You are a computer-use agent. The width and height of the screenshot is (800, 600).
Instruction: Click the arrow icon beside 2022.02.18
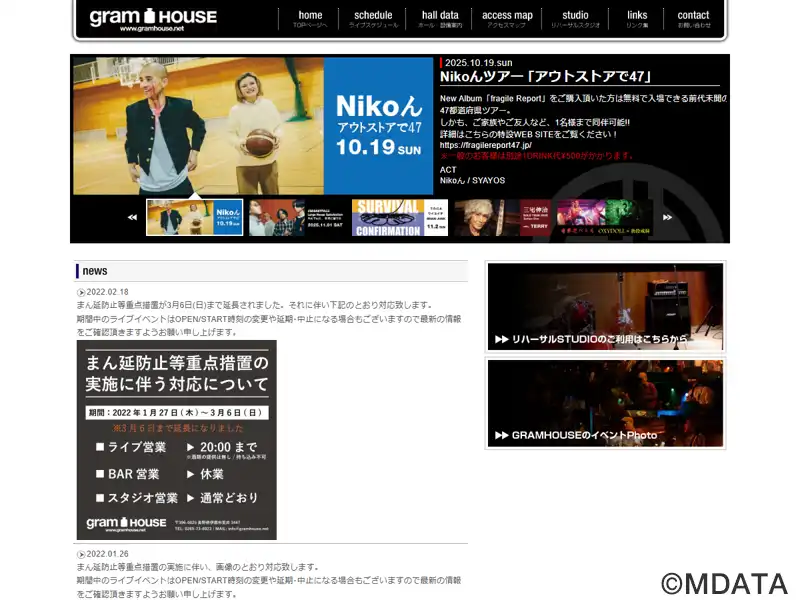[81, 292]
